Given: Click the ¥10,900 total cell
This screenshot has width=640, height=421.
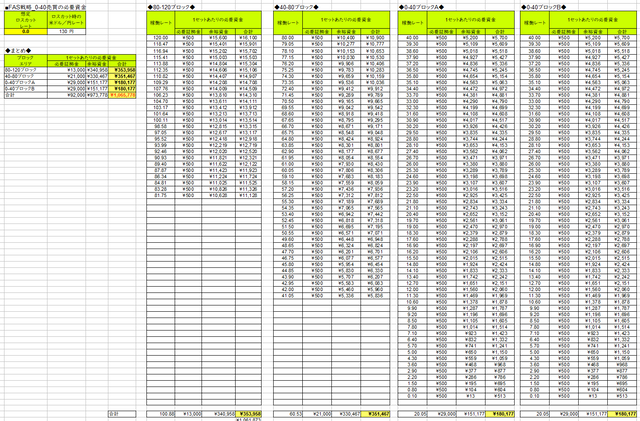Looking at the screenshot, I should [x=375, y=38].
